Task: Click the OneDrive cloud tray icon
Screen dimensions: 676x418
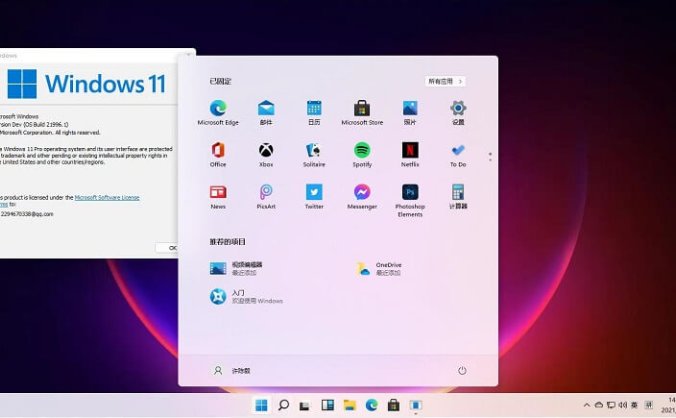Action: [x=599, y=405]
